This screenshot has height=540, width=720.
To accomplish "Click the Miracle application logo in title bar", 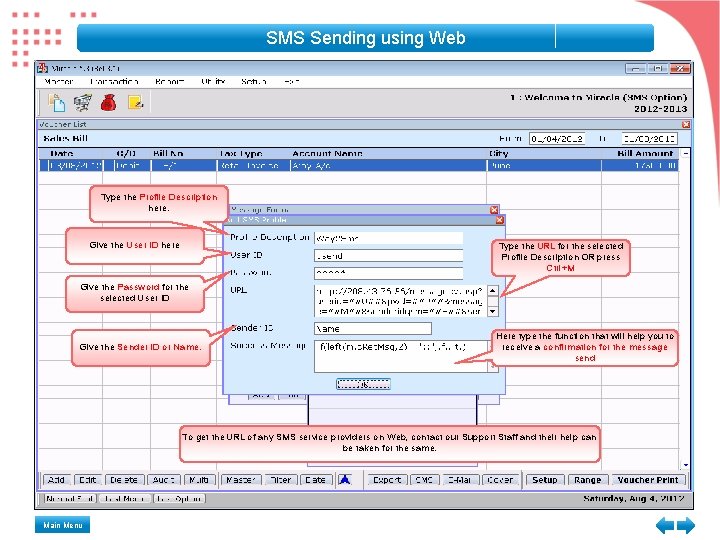I will (x=43, y=68).
